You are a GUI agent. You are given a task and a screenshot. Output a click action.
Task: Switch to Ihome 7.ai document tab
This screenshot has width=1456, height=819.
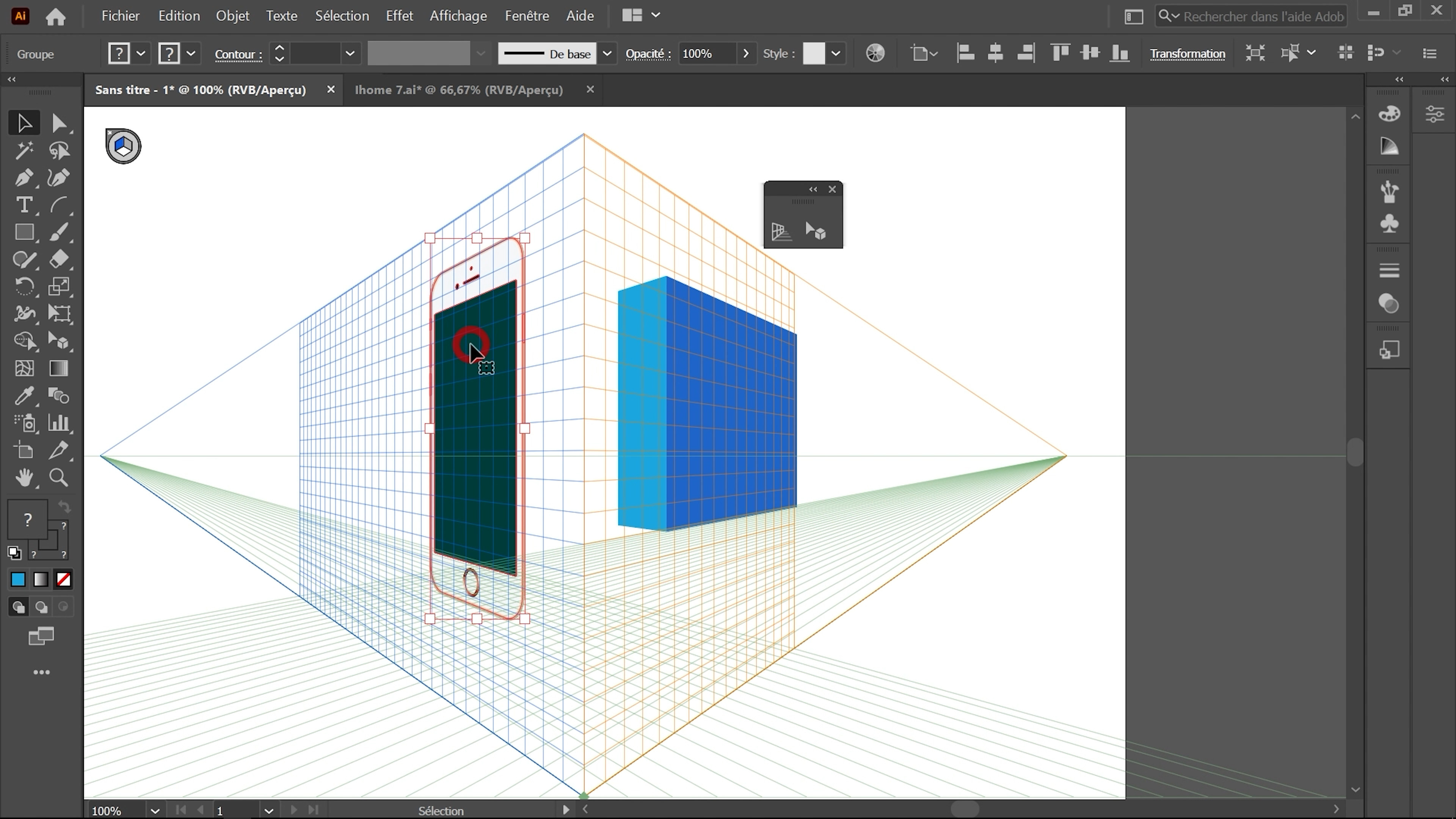(458, 90)
